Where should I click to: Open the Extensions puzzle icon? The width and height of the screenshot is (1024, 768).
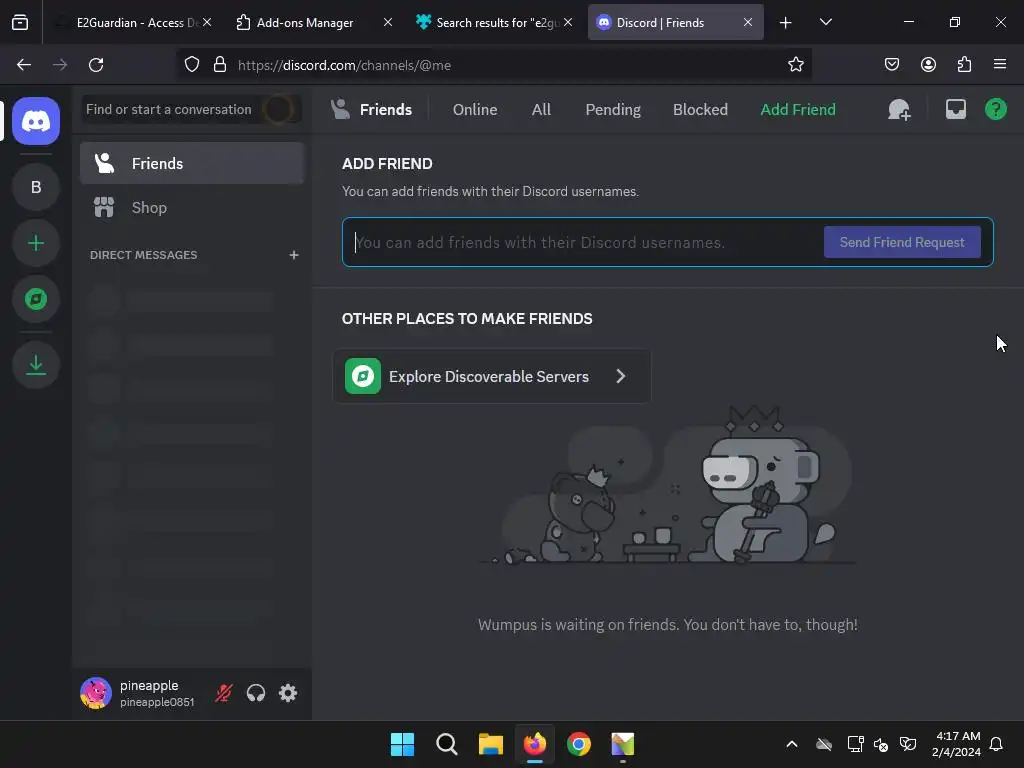(964, 64)
